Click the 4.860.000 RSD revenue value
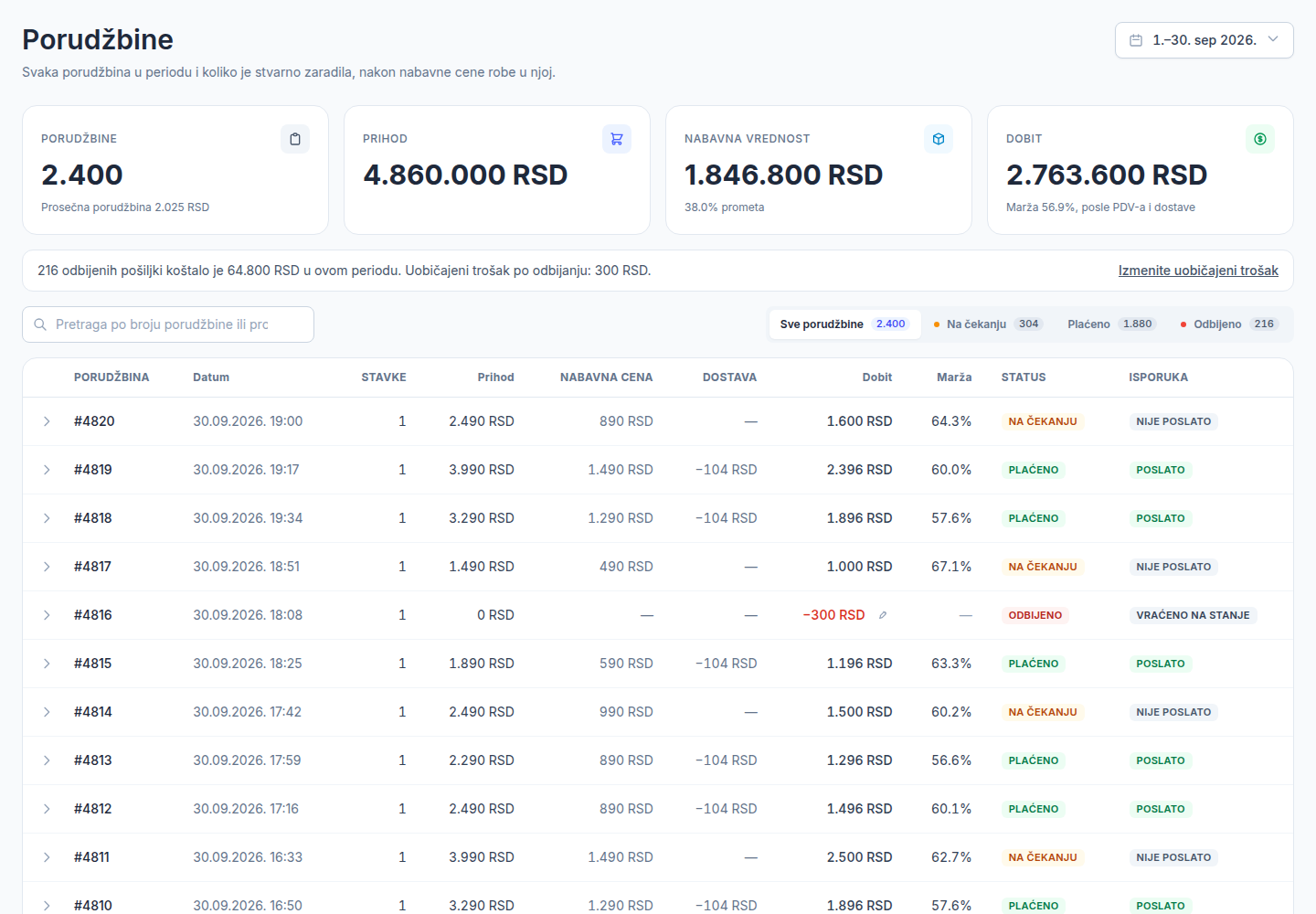 [x=465, y=175]
